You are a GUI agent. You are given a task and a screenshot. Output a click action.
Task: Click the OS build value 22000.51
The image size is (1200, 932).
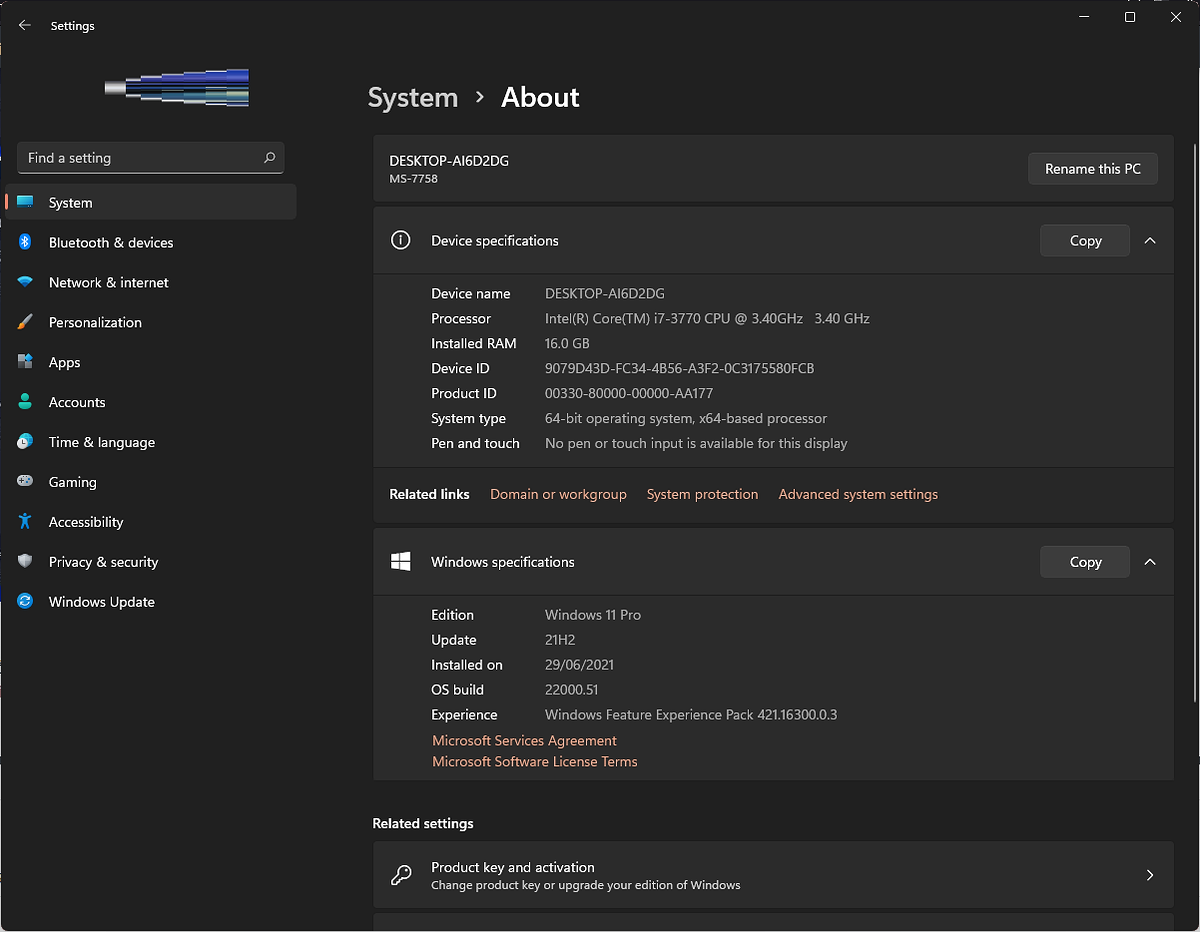pyautogui.click(x=574, y=690)
